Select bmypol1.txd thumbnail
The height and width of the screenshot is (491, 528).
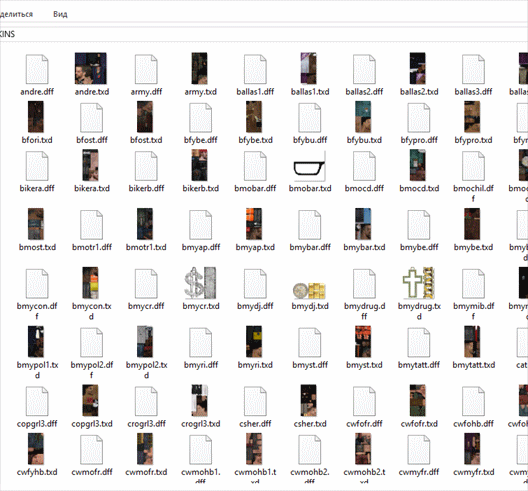[x=36, y=341]
